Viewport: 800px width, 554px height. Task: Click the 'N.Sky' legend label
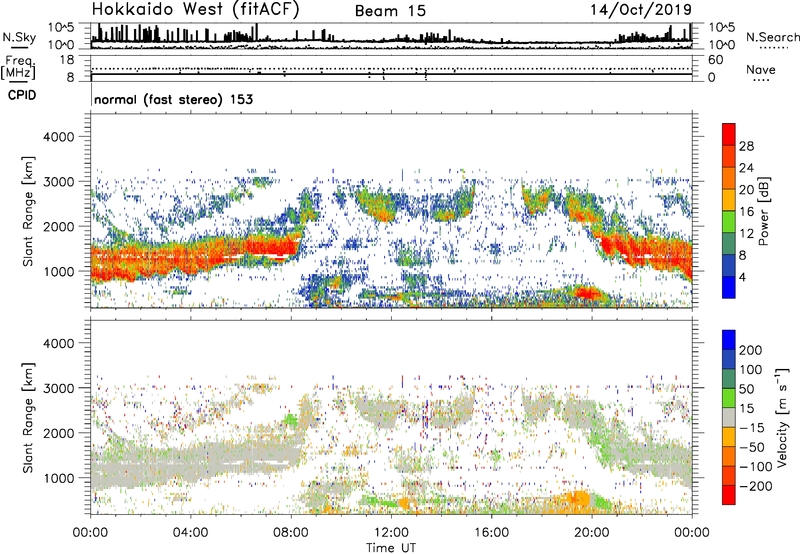coord(19,37)
